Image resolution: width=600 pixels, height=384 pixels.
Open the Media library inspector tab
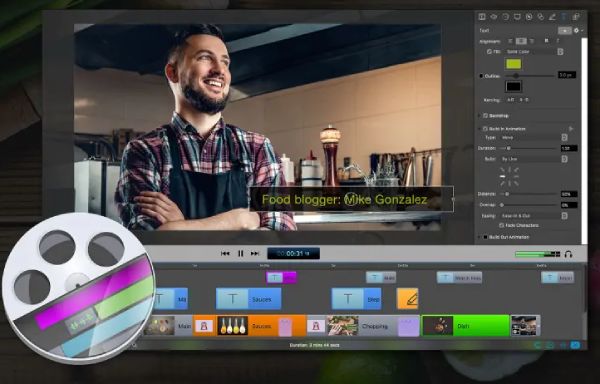576,17
